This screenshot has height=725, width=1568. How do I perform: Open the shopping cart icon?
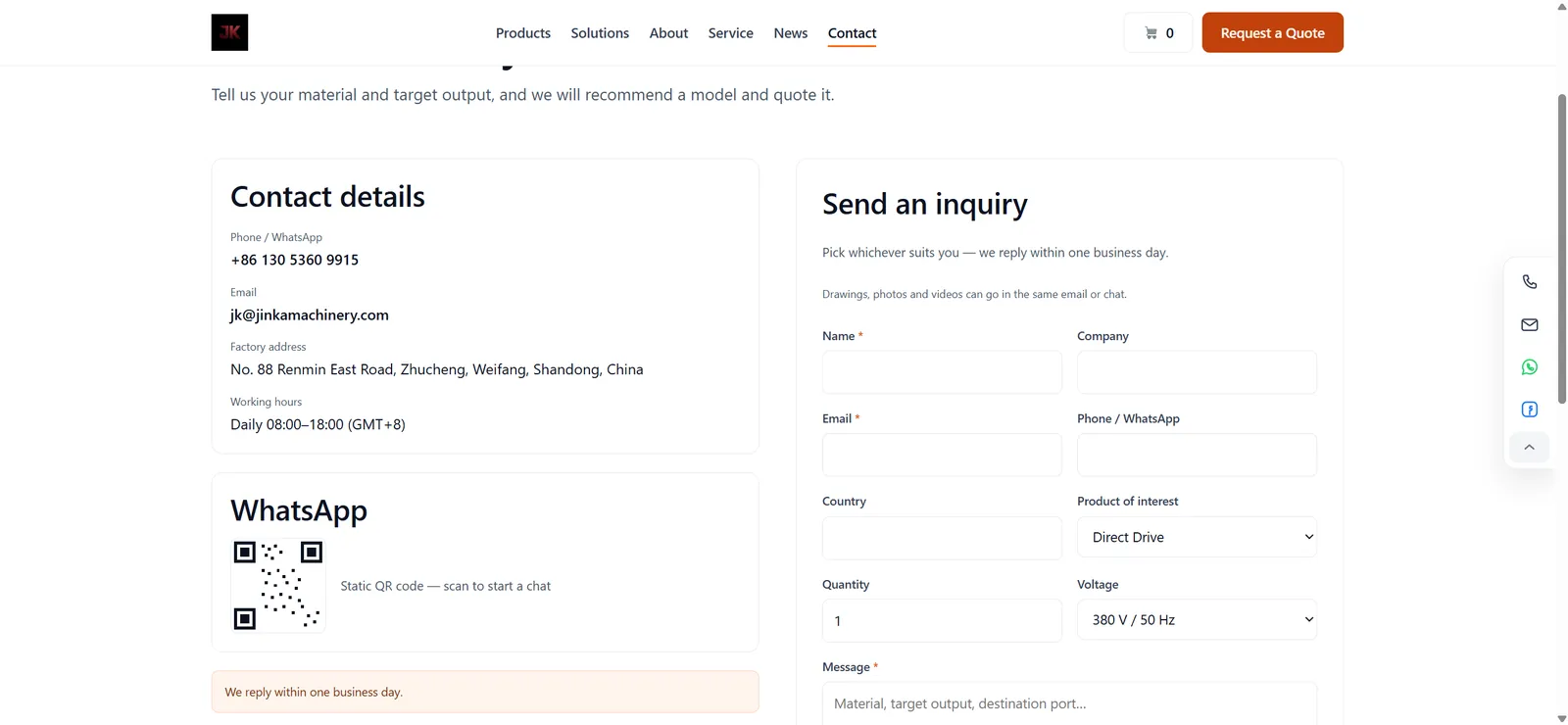pyautogui.click(x=1158, y=32)
